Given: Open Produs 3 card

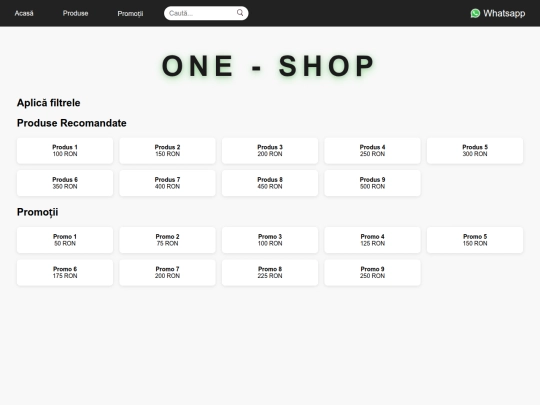Looking at the screenshot, I should 270,150.
